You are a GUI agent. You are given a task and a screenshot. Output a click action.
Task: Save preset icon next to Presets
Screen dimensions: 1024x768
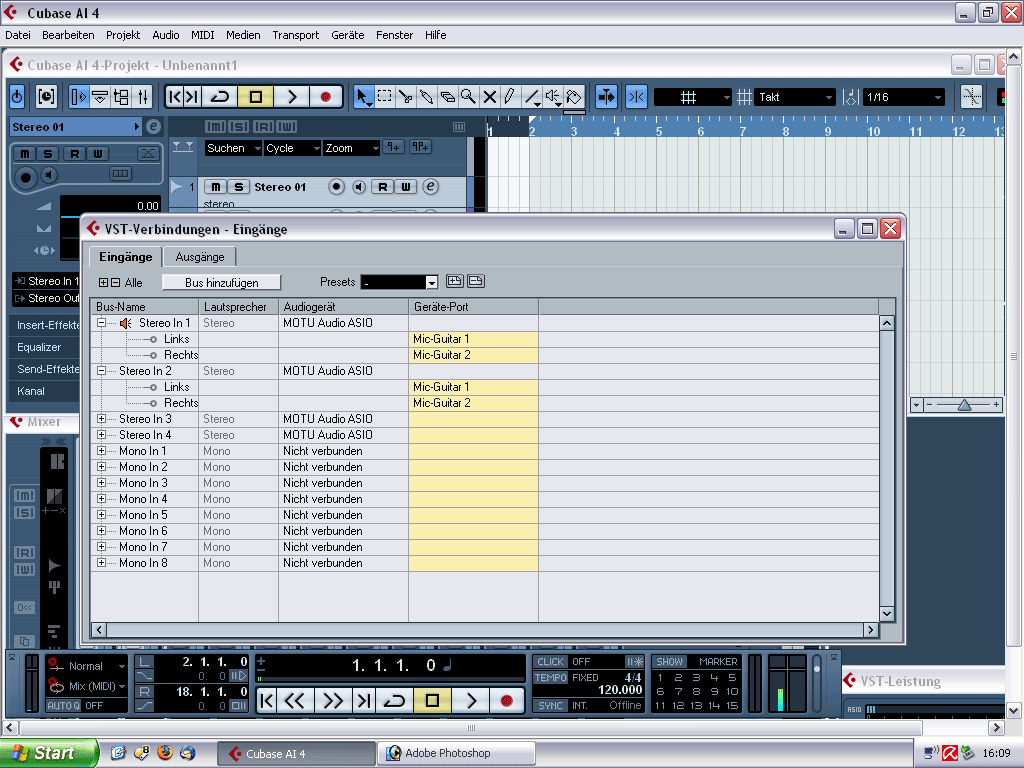click(x=455, y=281)
